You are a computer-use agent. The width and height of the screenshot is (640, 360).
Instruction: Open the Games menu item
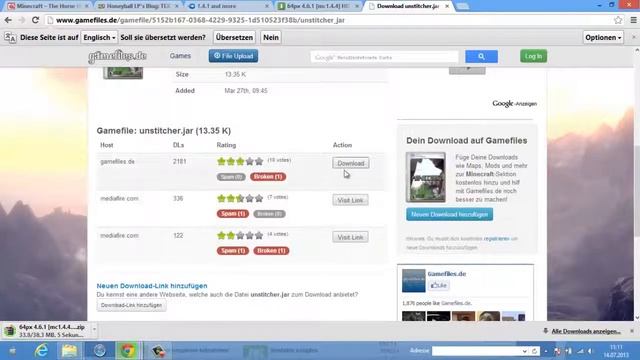180,56
